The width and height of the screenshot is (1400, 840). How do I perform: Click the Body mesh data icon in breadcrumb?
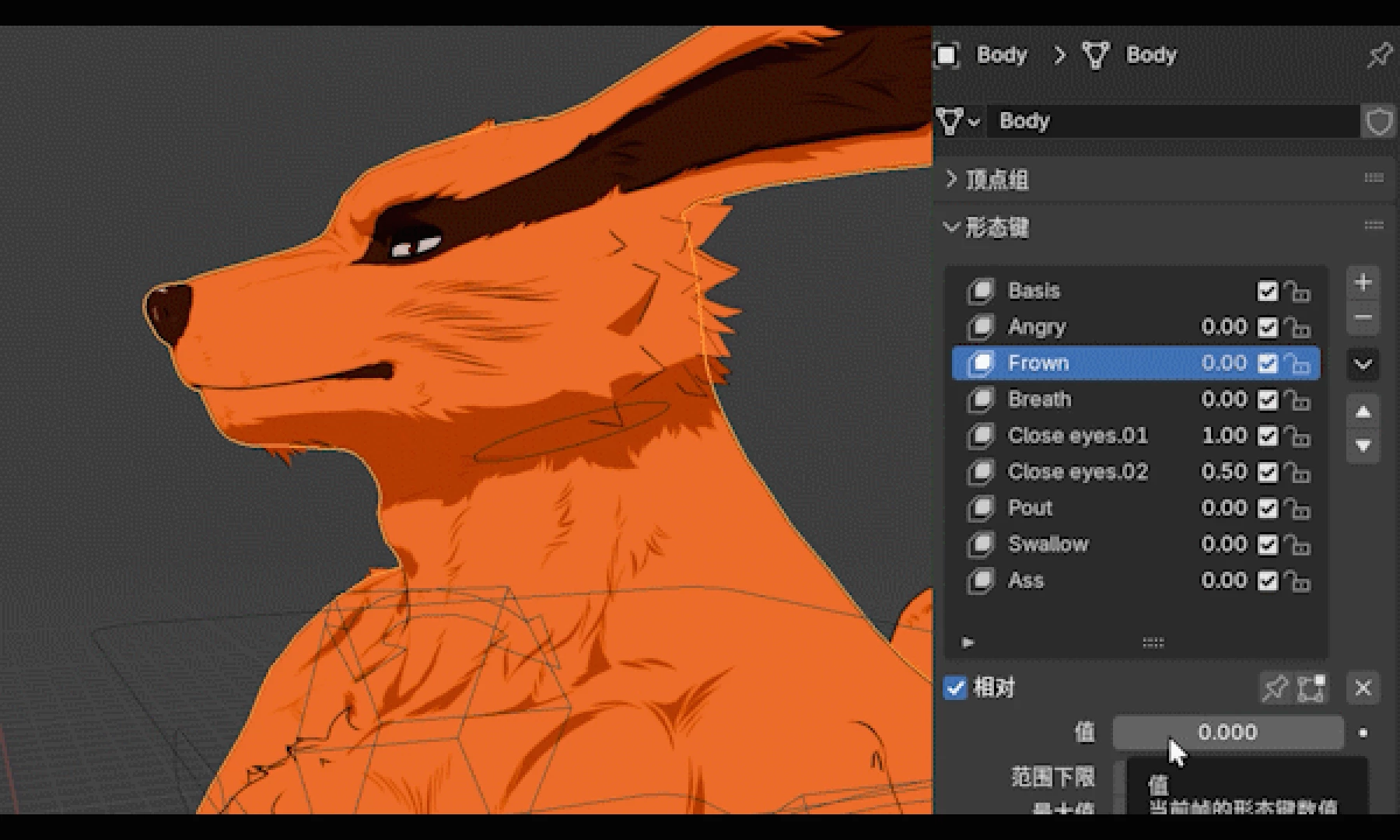[1096, 55]
